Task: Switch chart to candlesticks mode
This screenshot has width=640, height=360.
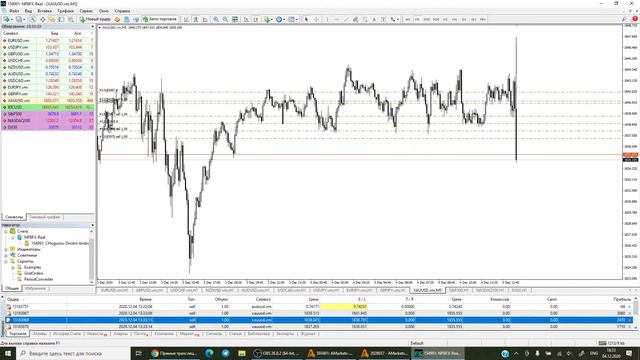Action: point(195,19)
